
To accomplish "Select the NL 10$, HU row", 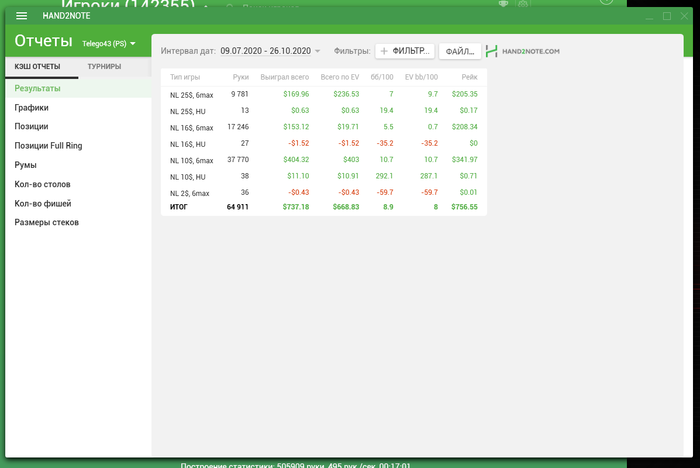I will [x=324, y=176].
